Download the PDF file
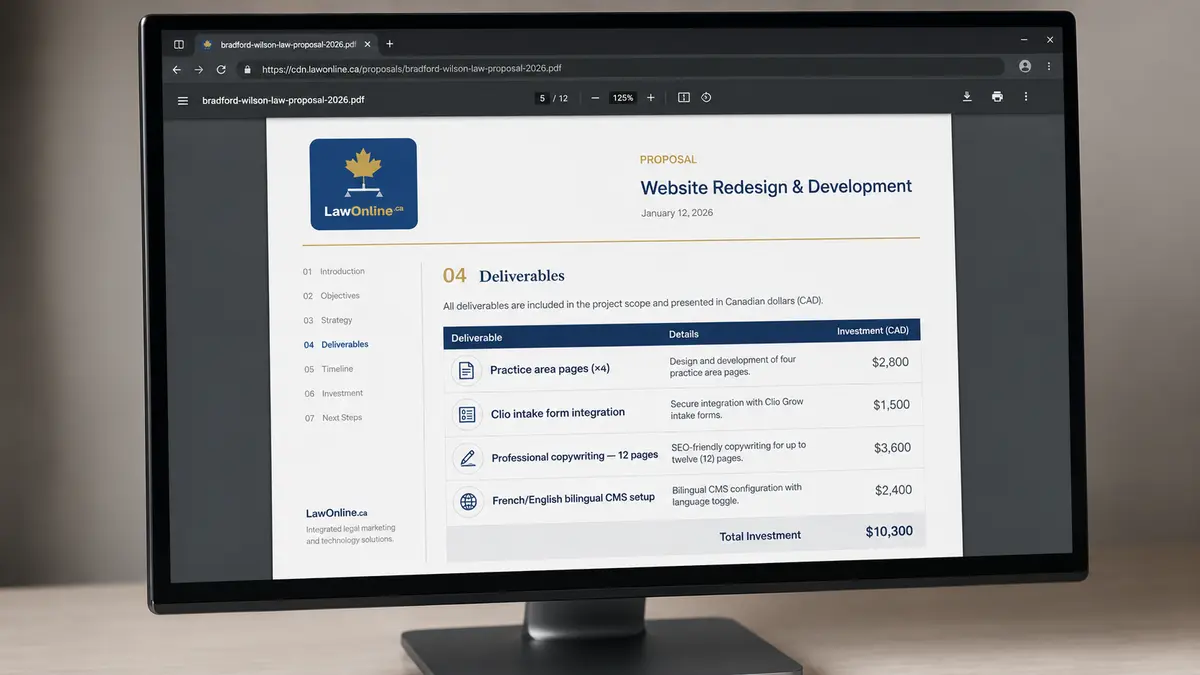1200x675 pixels. click(x=967, y=97)
